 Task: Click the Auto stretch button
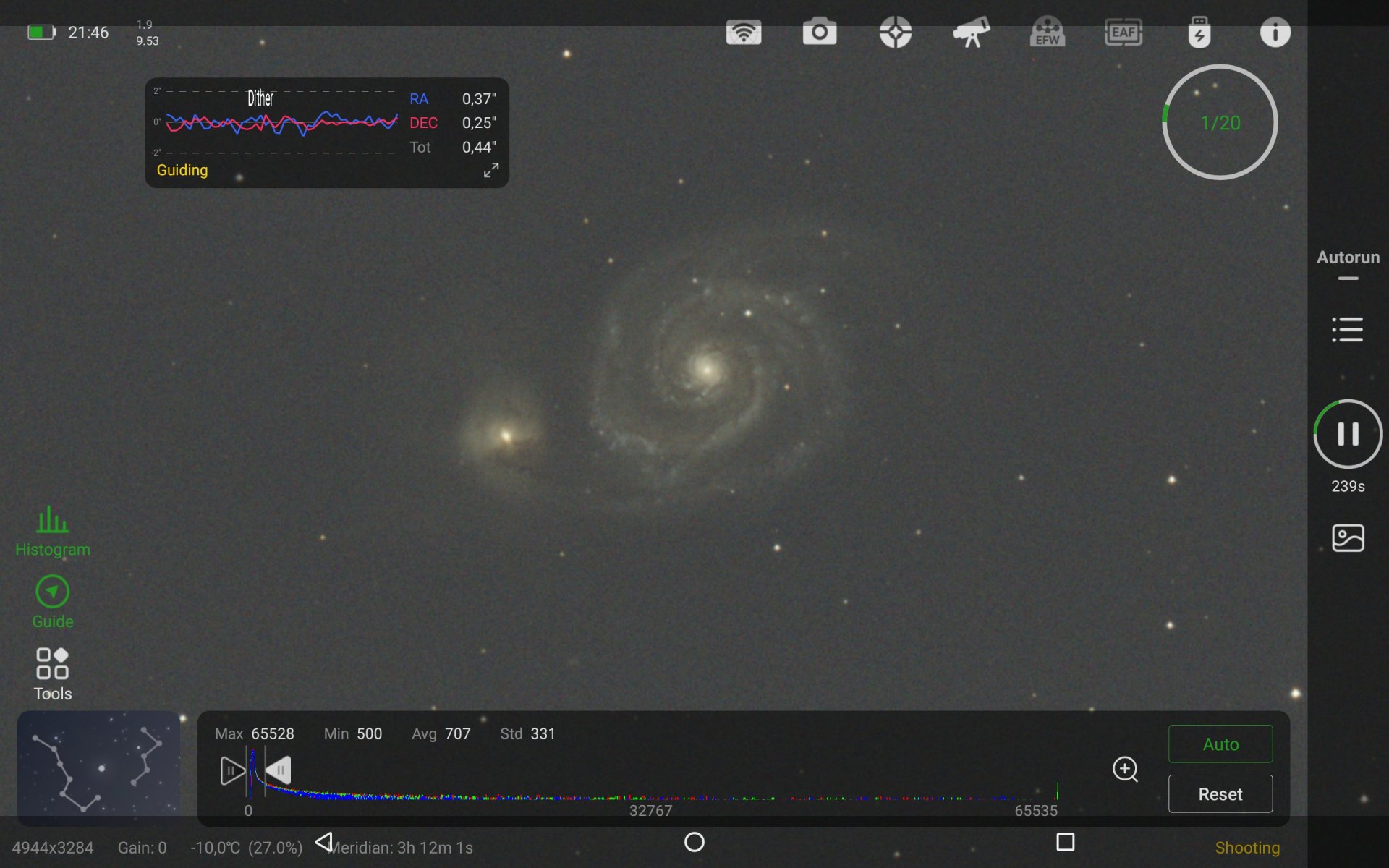pyautogui.click(x=1220, y=744)
